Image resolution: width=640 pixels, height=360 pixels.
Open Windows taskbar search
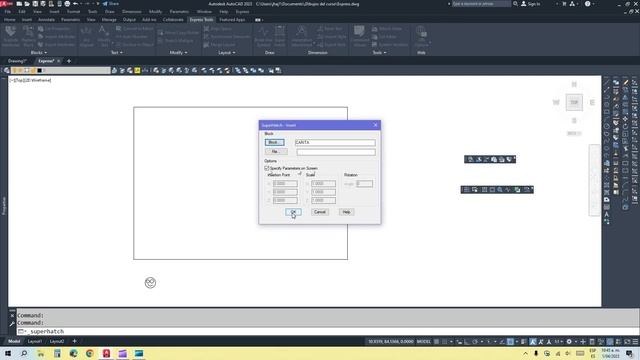(24, 353)
